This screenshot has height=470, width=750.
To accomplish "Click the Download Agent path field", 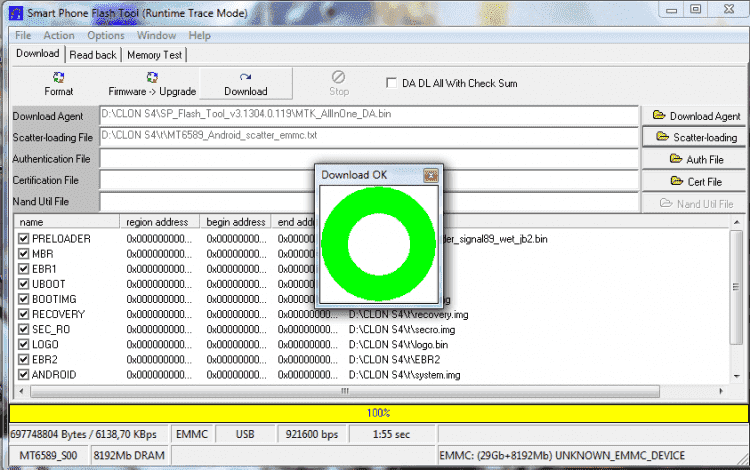I will click(x=369, y=115).
